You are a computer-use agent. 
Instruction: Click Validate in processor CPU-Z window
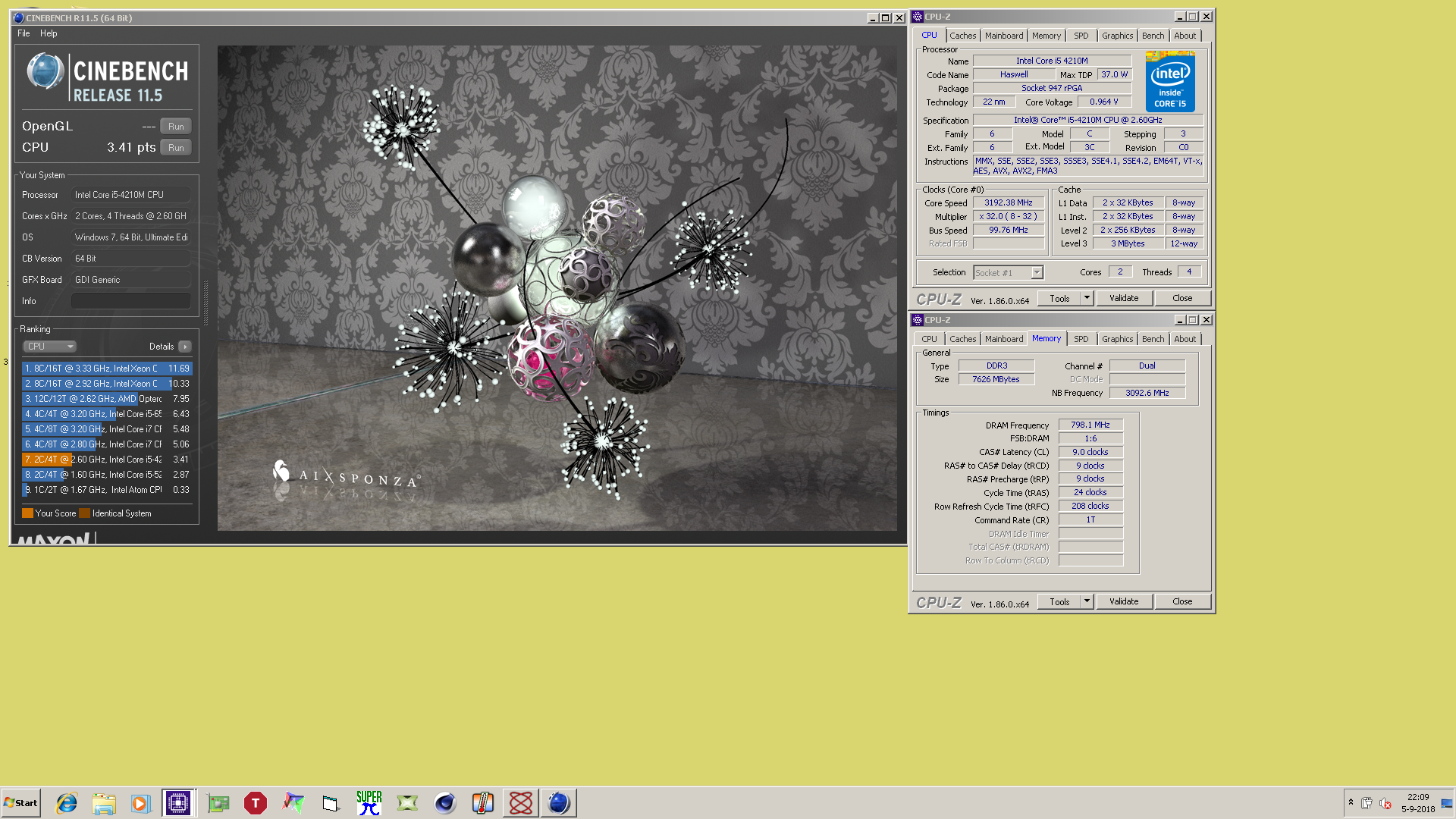[1124, 299]
